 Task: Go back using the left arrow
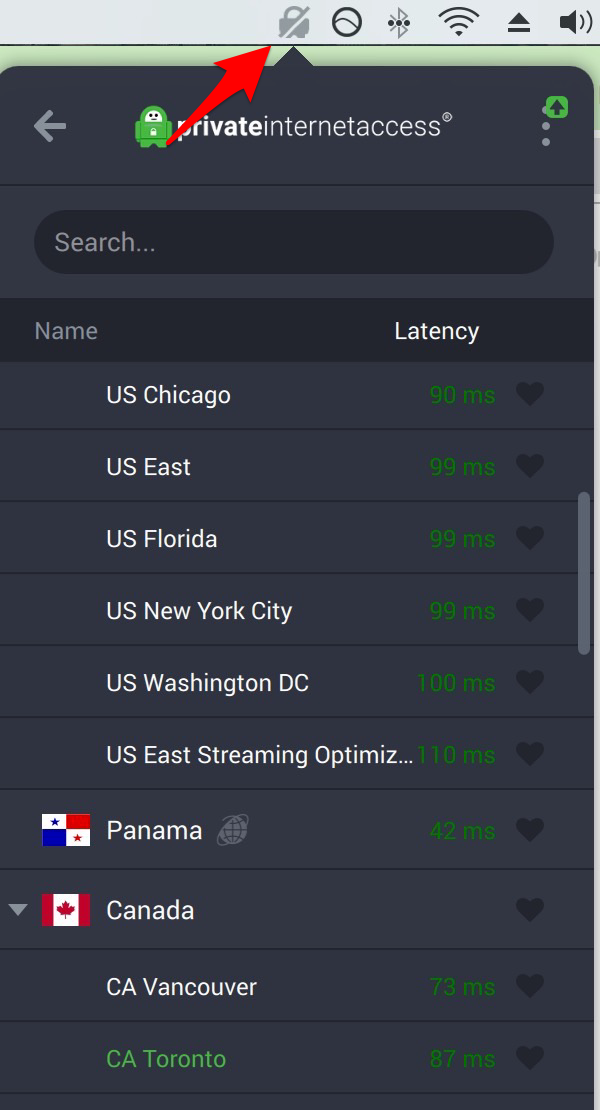[x=50, y=127]
